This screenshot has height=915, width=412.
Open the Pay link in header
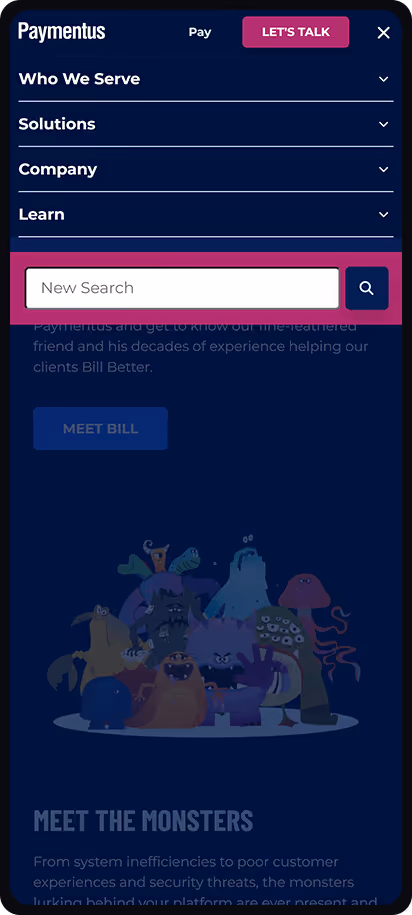(200, 33)
